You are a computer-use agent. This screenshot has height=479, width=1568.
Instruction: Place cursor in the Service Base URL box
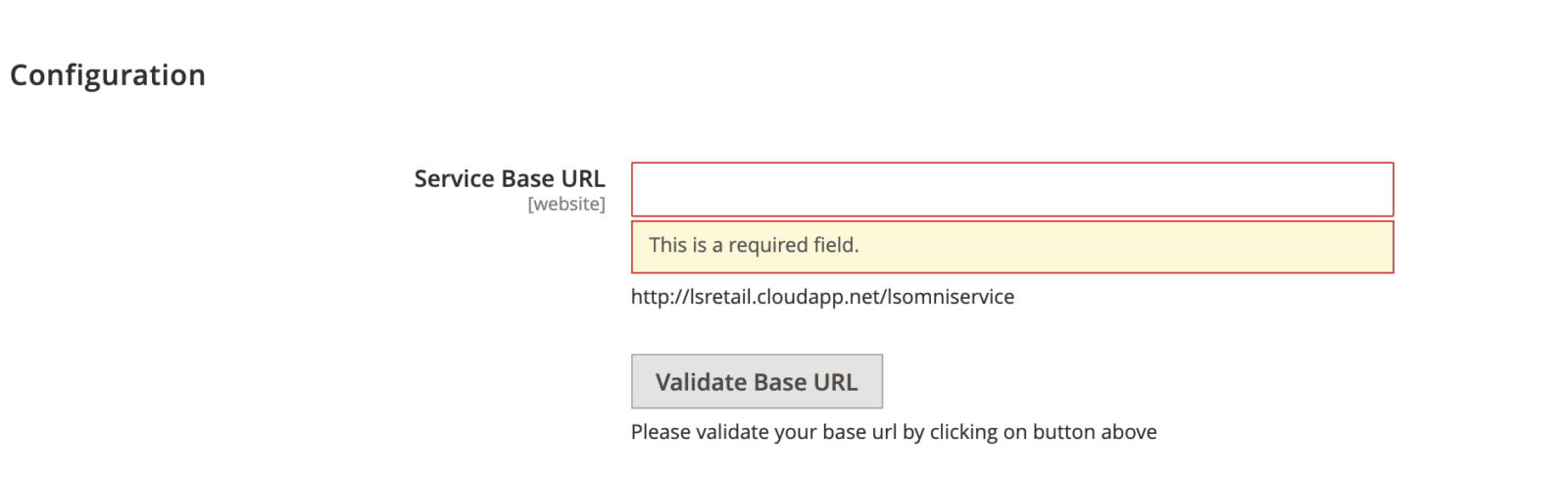(1011, 189)
